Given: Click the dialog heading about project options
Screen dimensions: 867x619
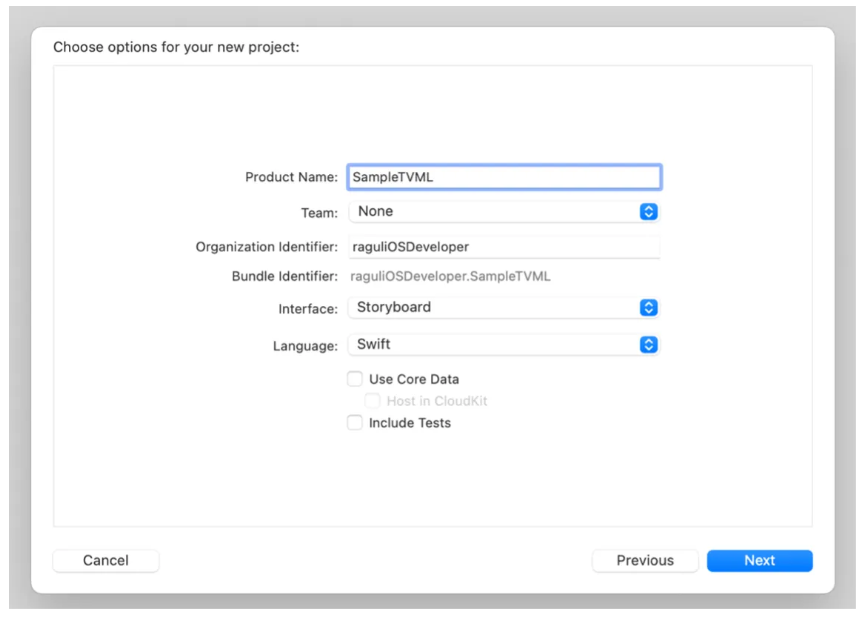Looking at the screenshot, I should (x=176, y=47).
